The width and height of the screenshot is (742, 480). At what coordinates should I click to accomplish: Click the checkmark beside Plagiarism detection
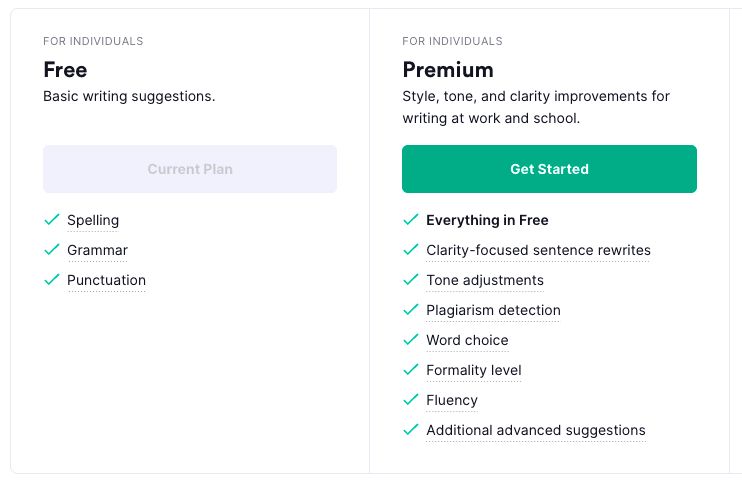411,310
